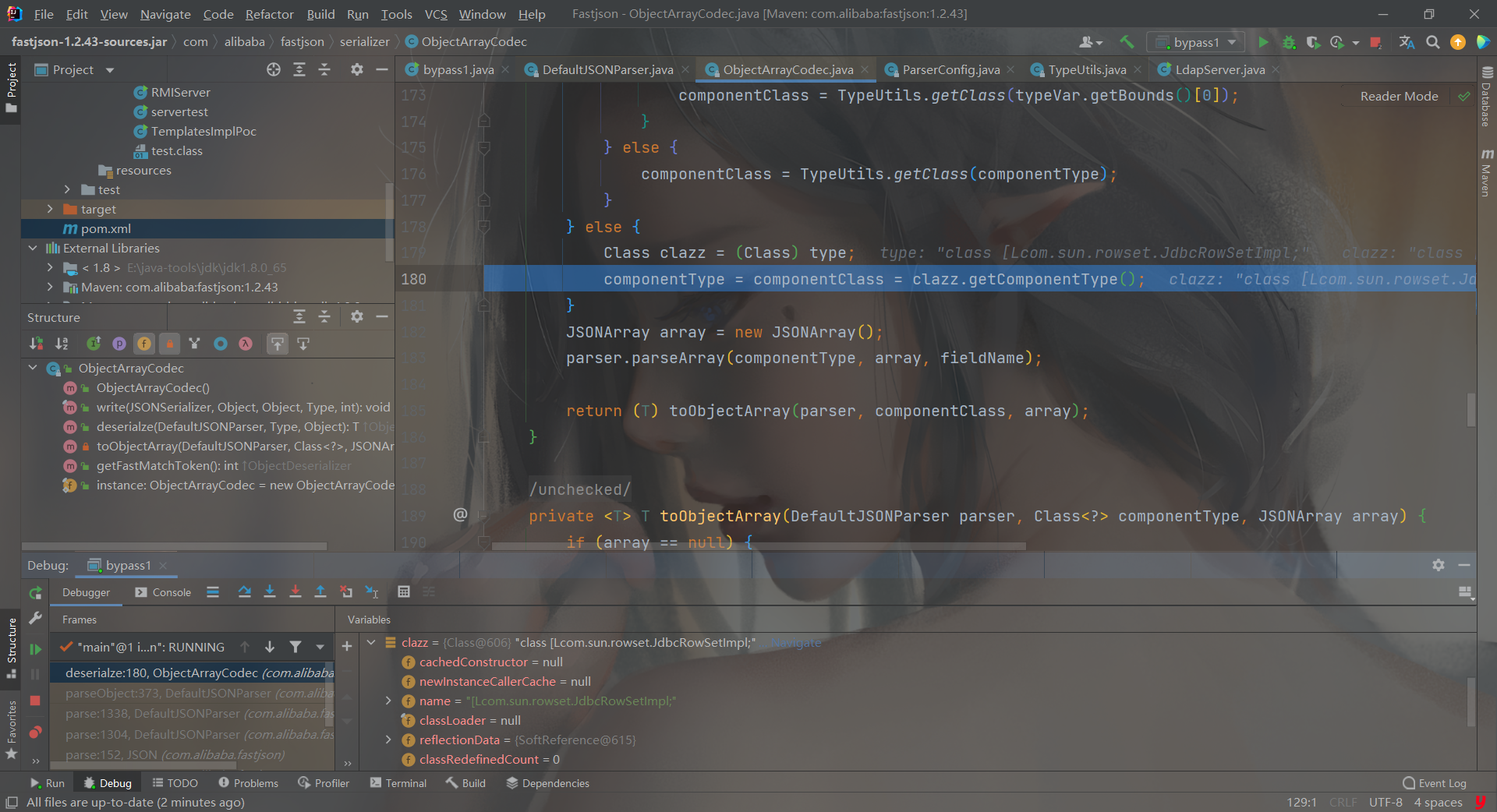This screenshot has height=812, width=1497.
Task: Collapse External Libraries node
Action: click(x=32, y=248)
